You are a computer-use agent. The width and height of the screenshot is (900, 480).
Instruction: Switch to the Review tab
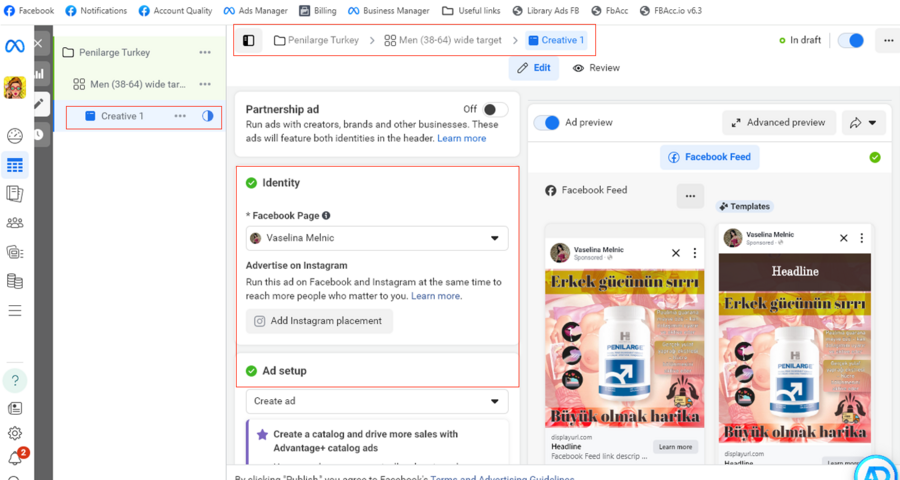(x=596, y=68)
